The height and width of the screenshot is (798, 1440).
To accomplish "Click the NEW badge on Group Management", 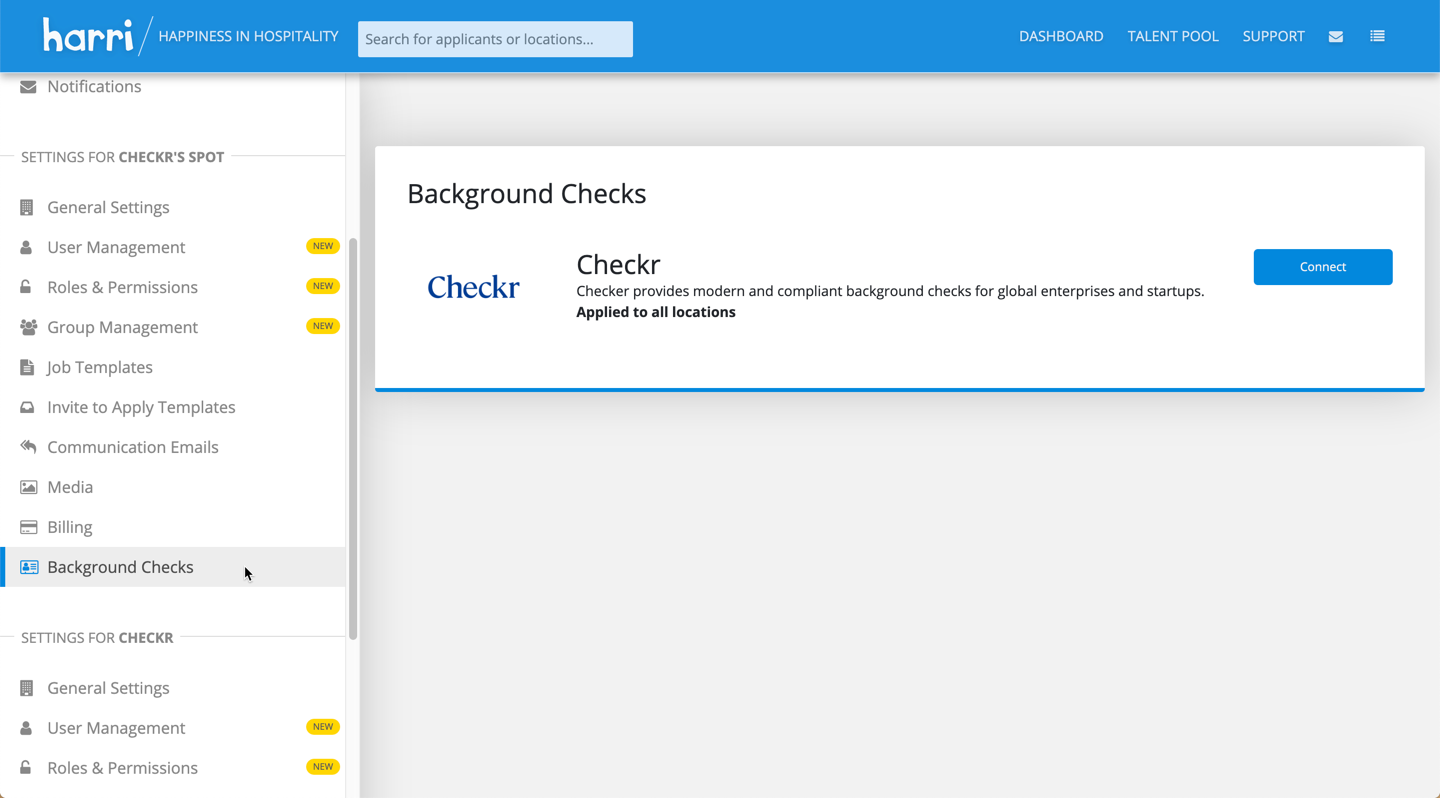I will [323, 326].
